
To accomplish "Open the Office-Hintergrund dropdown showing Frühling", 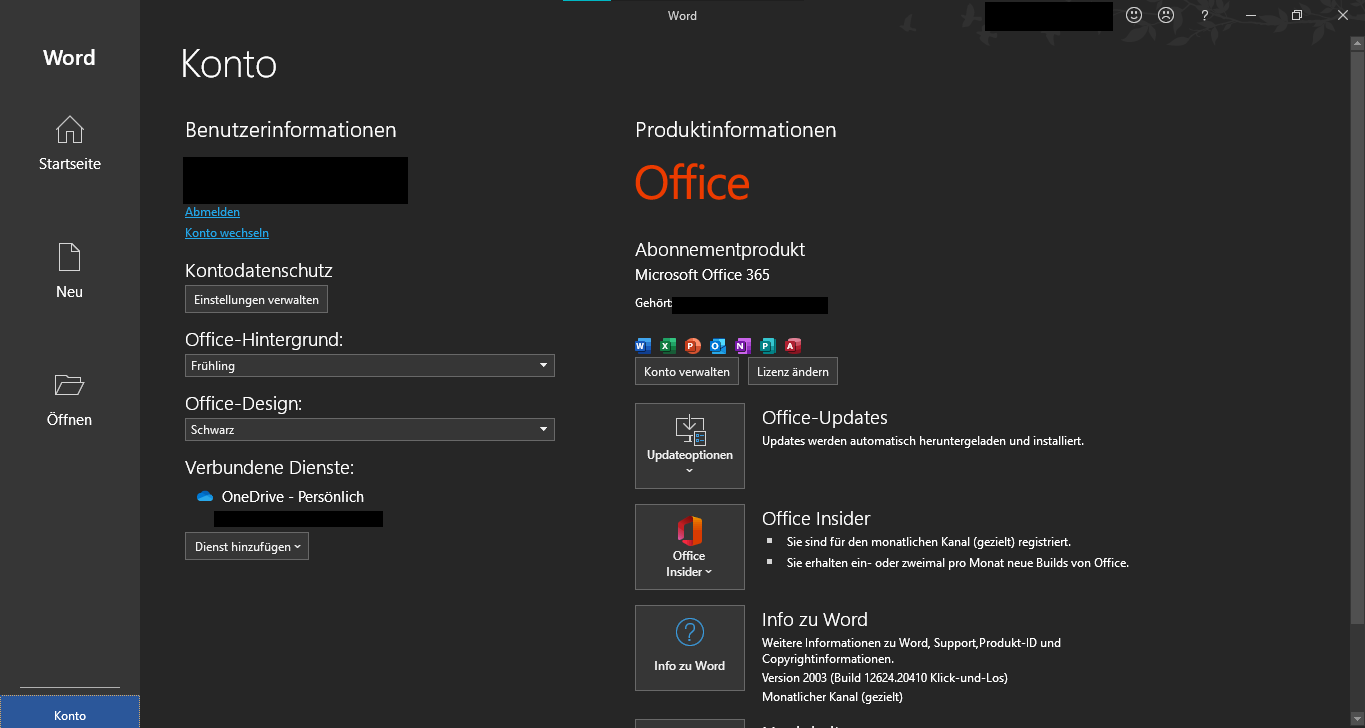I will click(x=370, y=366).
